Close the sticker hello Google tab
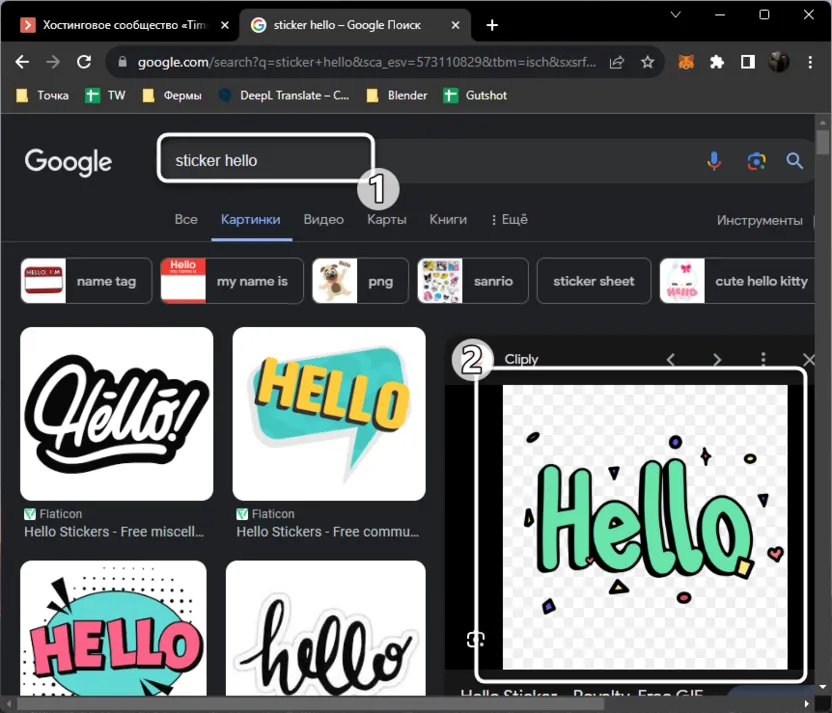This screenshot has width=832, height=713. (x=455, y=25)
